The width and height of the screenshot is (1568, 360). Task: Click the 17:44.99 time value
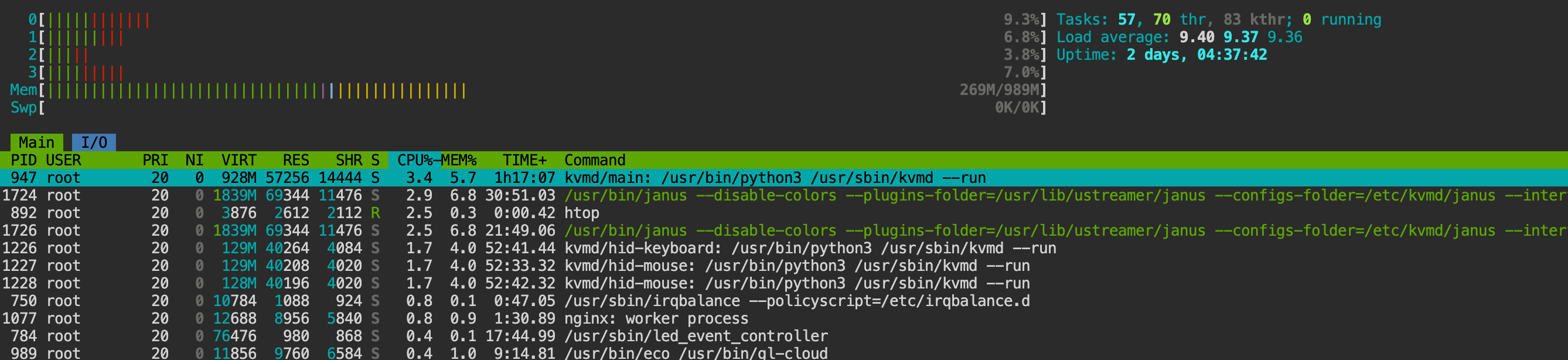point(520,337)
